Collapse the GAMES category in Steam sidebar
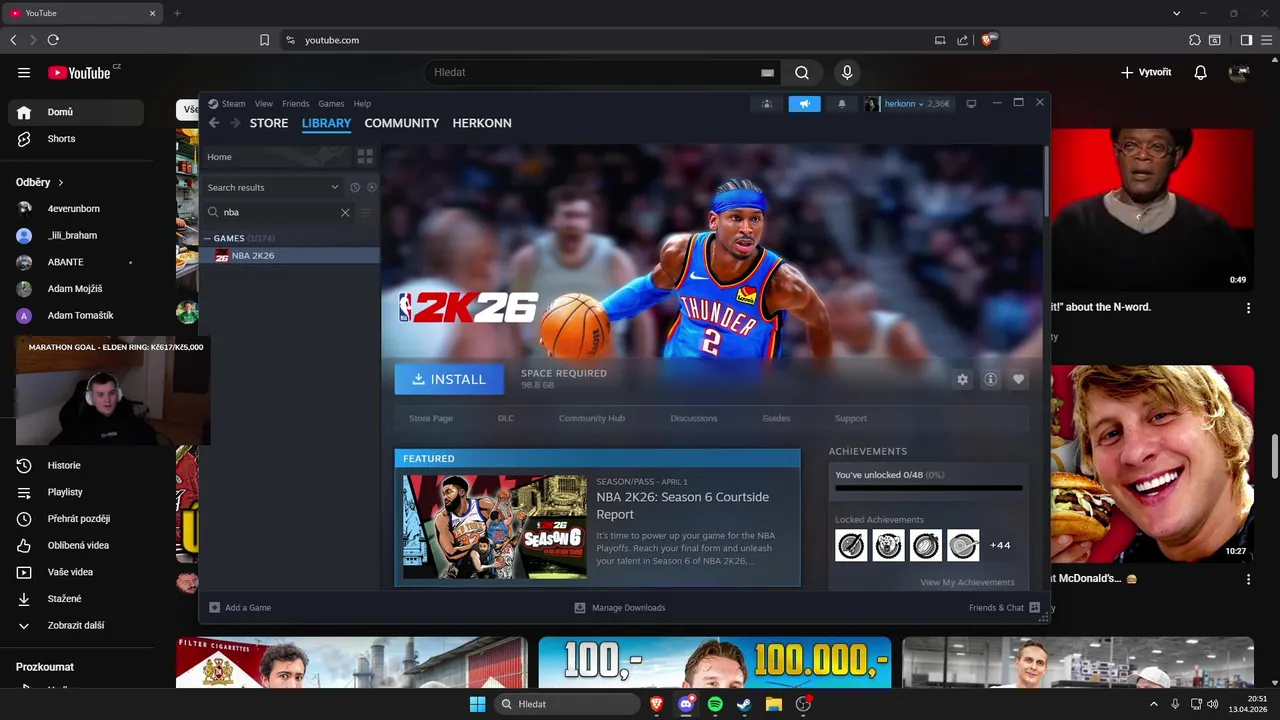This screenshot has height=720, width=1280. [207, 238]
